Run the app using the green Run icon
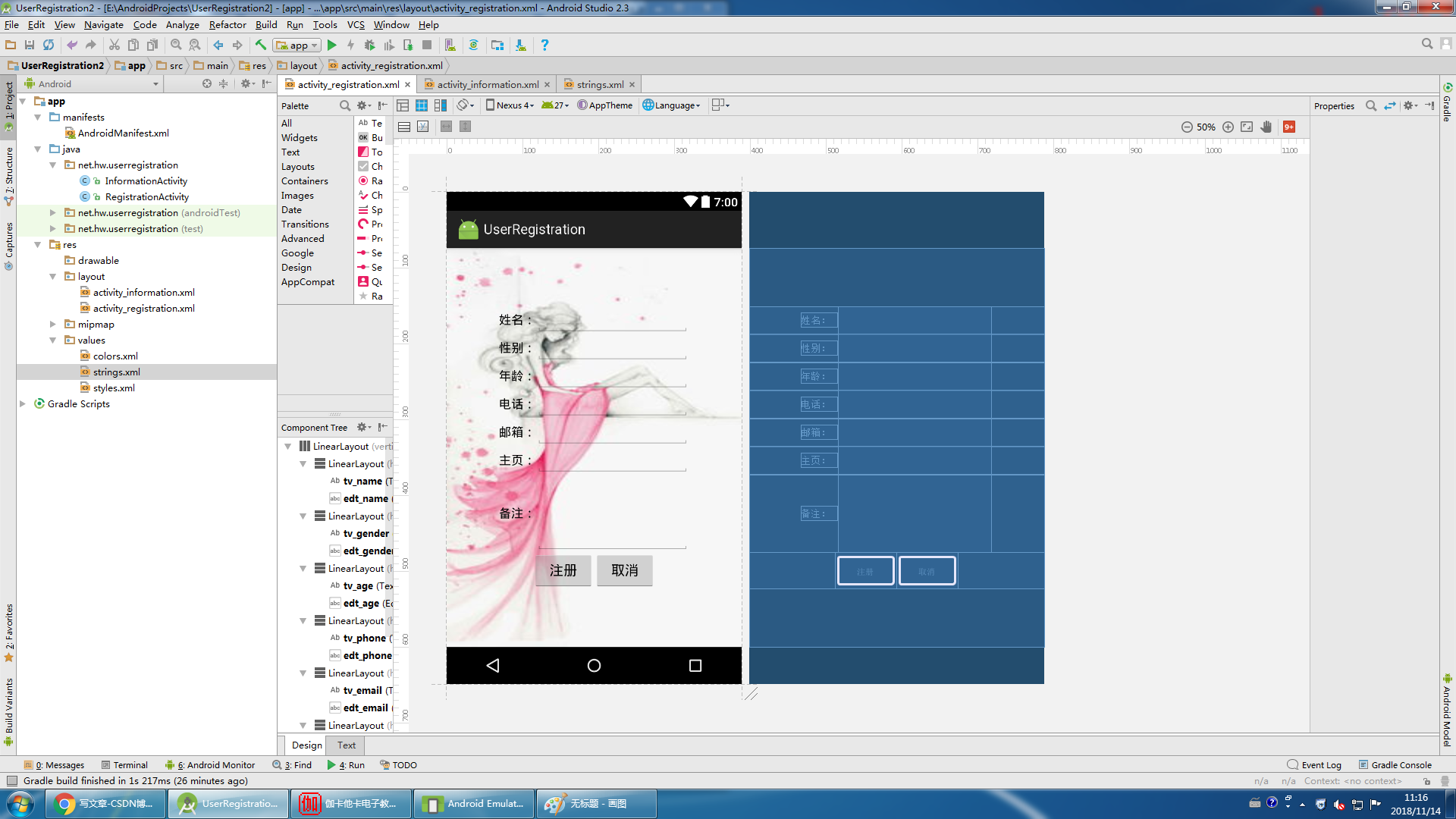The height and width of the screenshot is (819, 1456). [x=332, y=45]
